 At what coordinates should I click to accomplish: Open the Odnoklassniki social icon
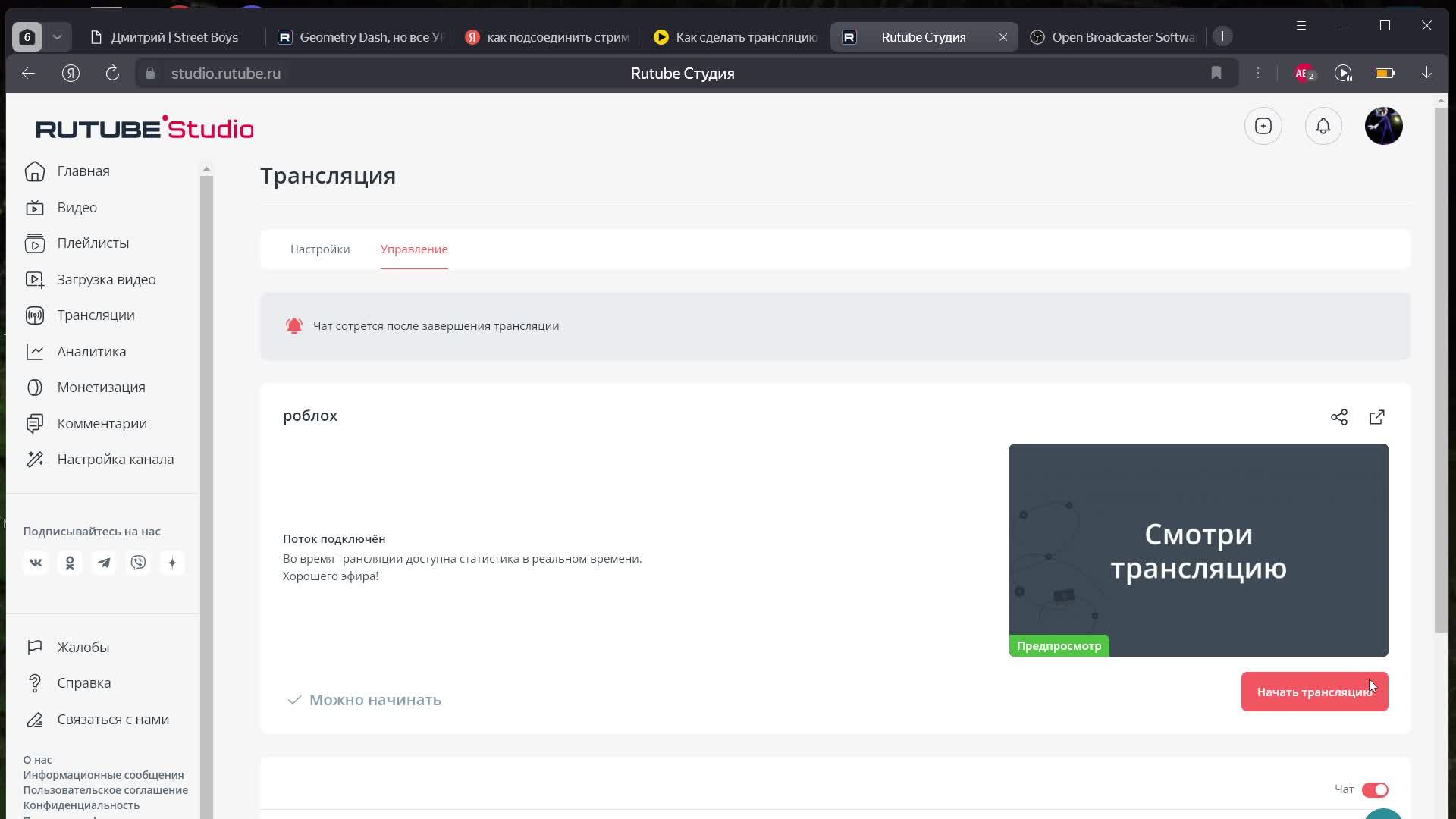pos(70,563)
